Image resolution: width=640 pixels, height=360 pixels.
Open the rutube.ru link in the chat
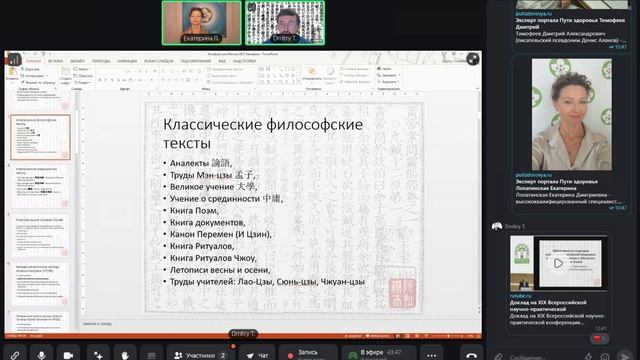520,296
